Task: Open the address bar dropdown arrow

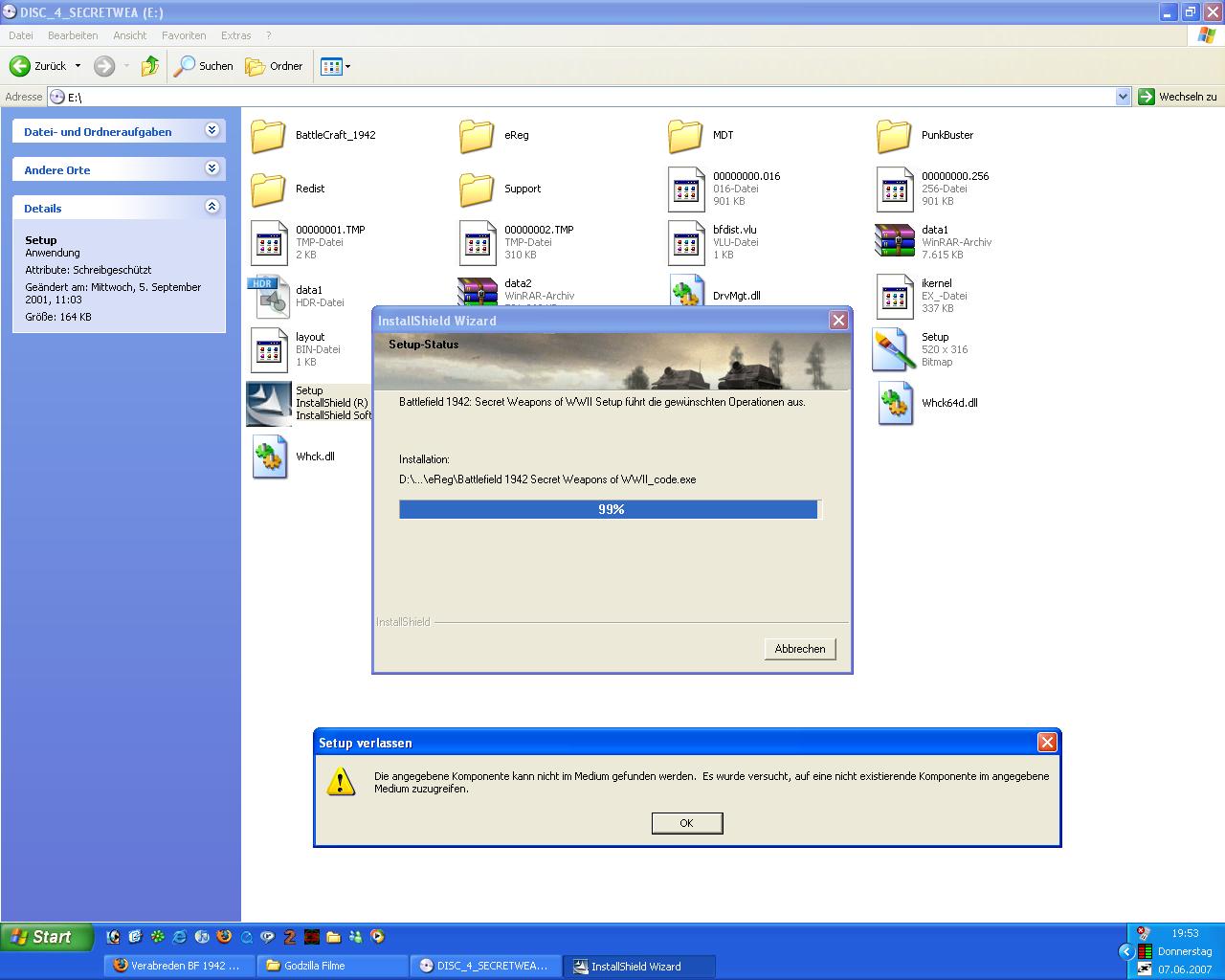Action: [1123, 97]
